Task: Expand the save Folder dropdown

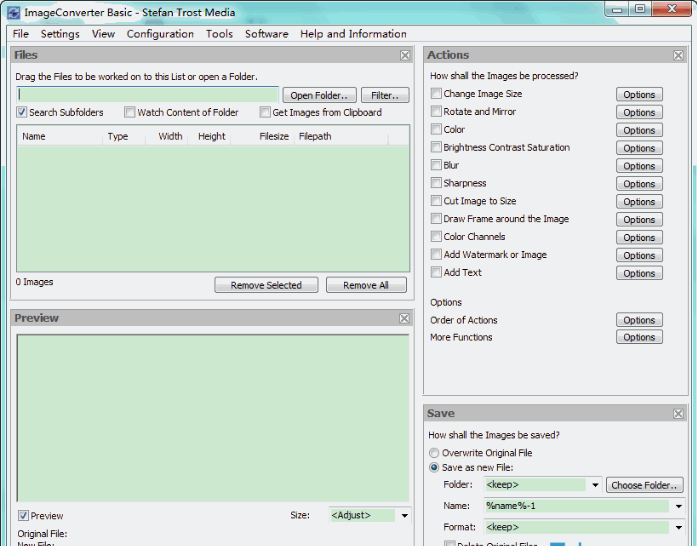Action: click(595, 485)
